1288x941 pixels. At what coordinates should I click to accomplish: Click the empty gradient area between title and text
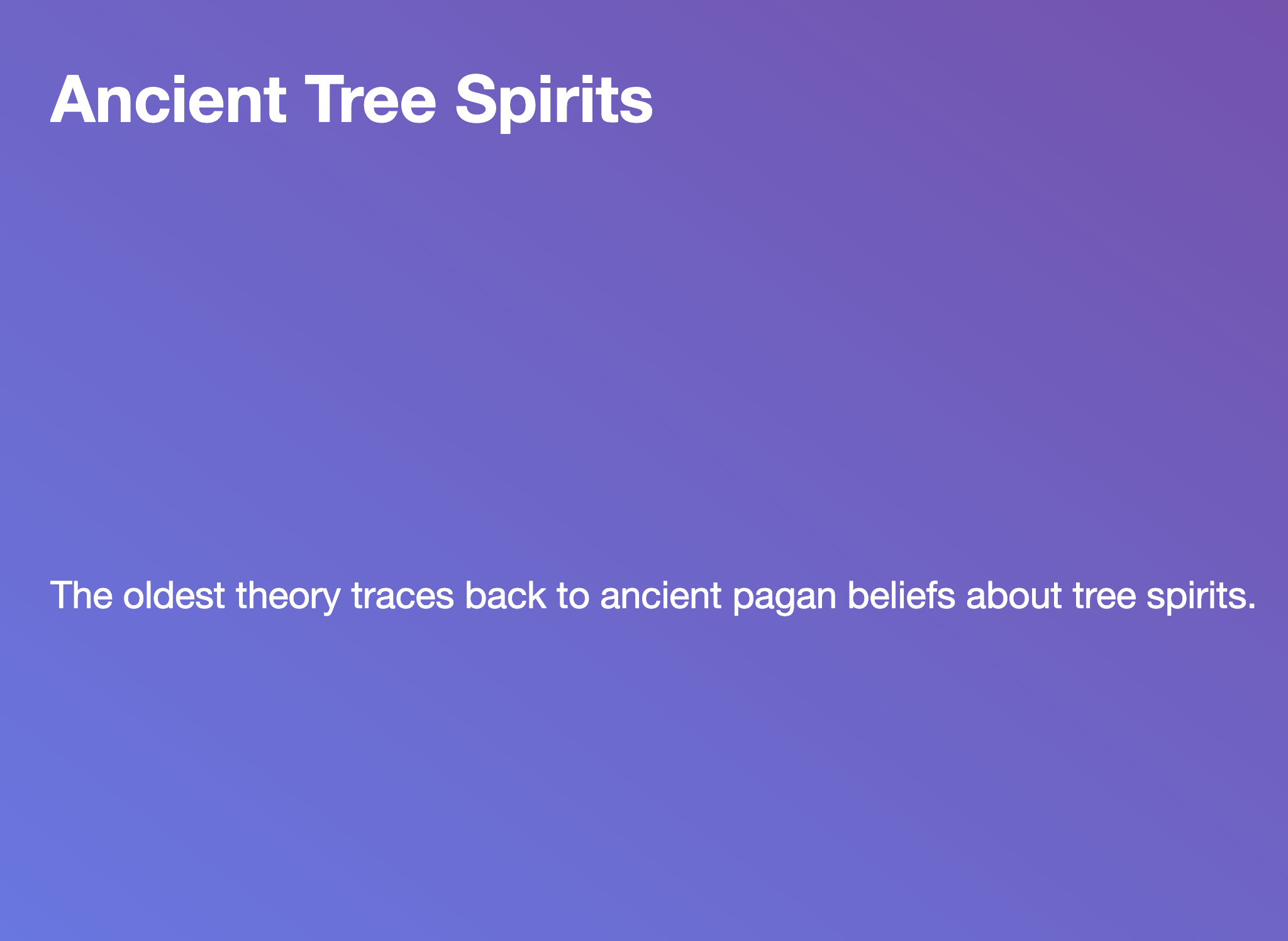[644, 352]
